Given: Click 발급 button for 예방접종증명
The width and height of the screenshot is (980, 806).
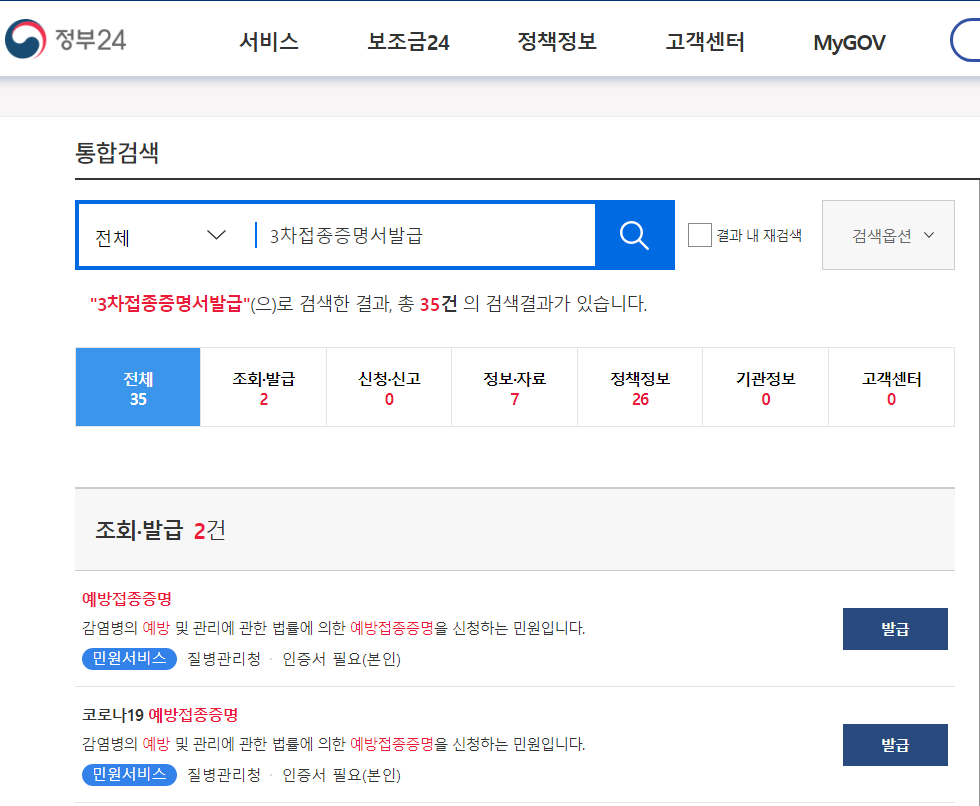Looking at the screenshot, I should click(x=895, y=629).
